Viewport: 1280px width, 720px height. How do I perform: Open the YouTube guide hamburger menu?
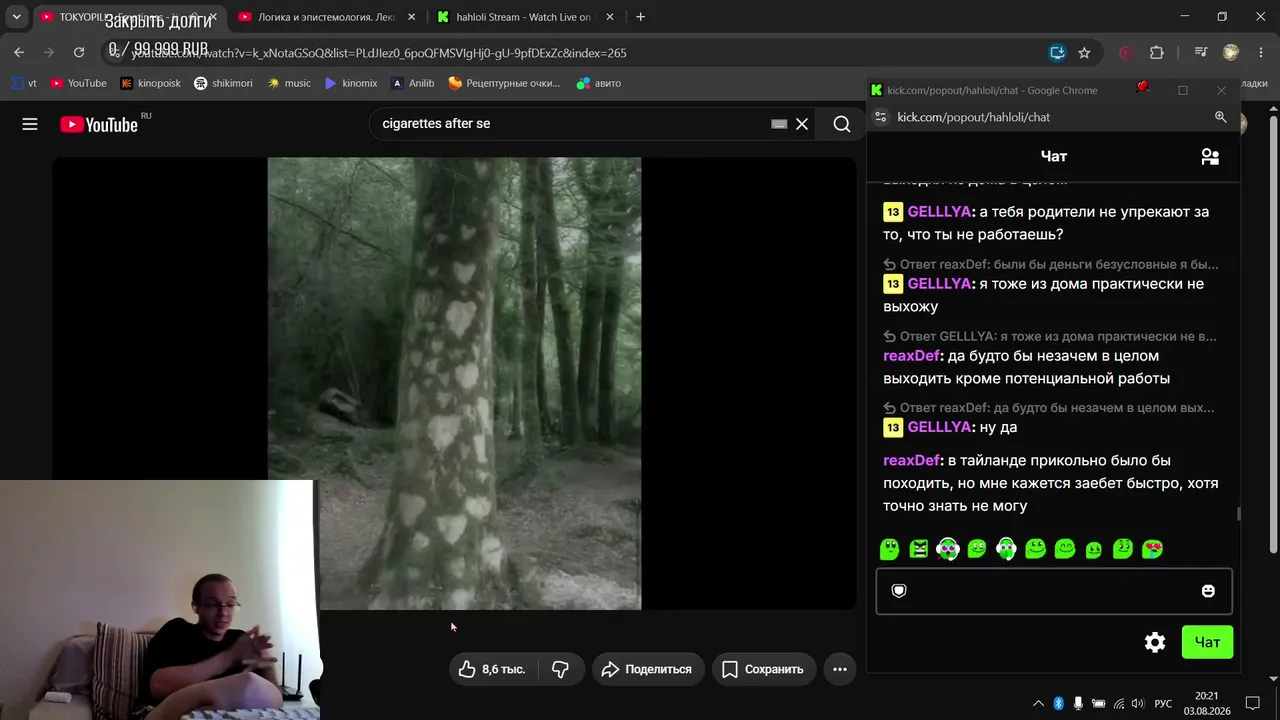[x=30, y=124]
